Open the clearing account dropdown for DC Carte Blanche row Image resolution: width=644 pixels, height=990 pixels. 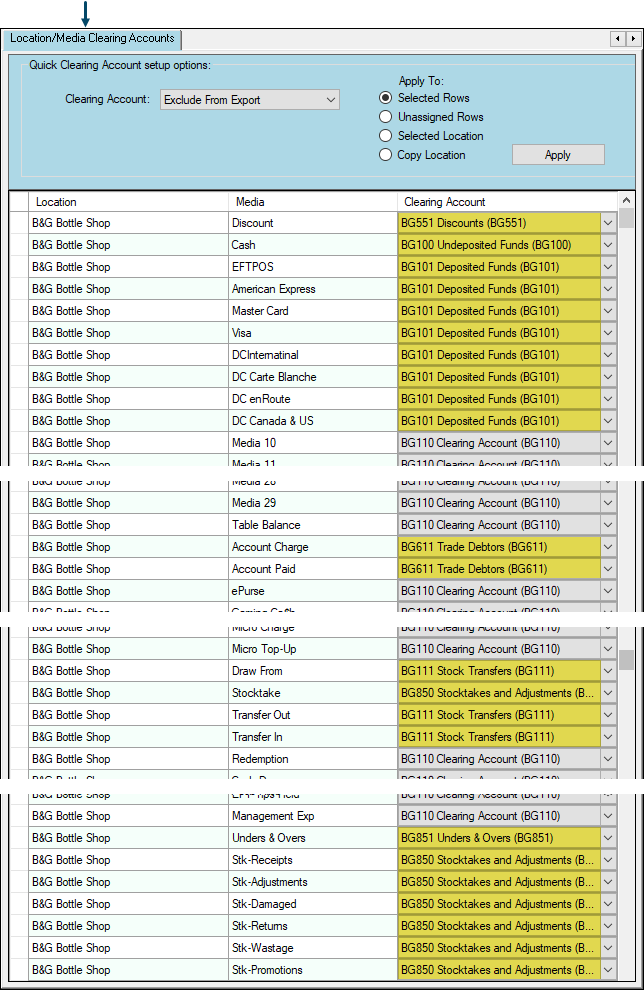point(608,377)
